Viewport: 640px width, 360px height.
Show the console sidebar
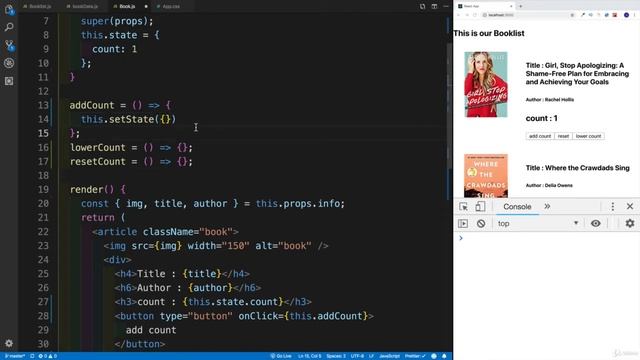point(463,224)
